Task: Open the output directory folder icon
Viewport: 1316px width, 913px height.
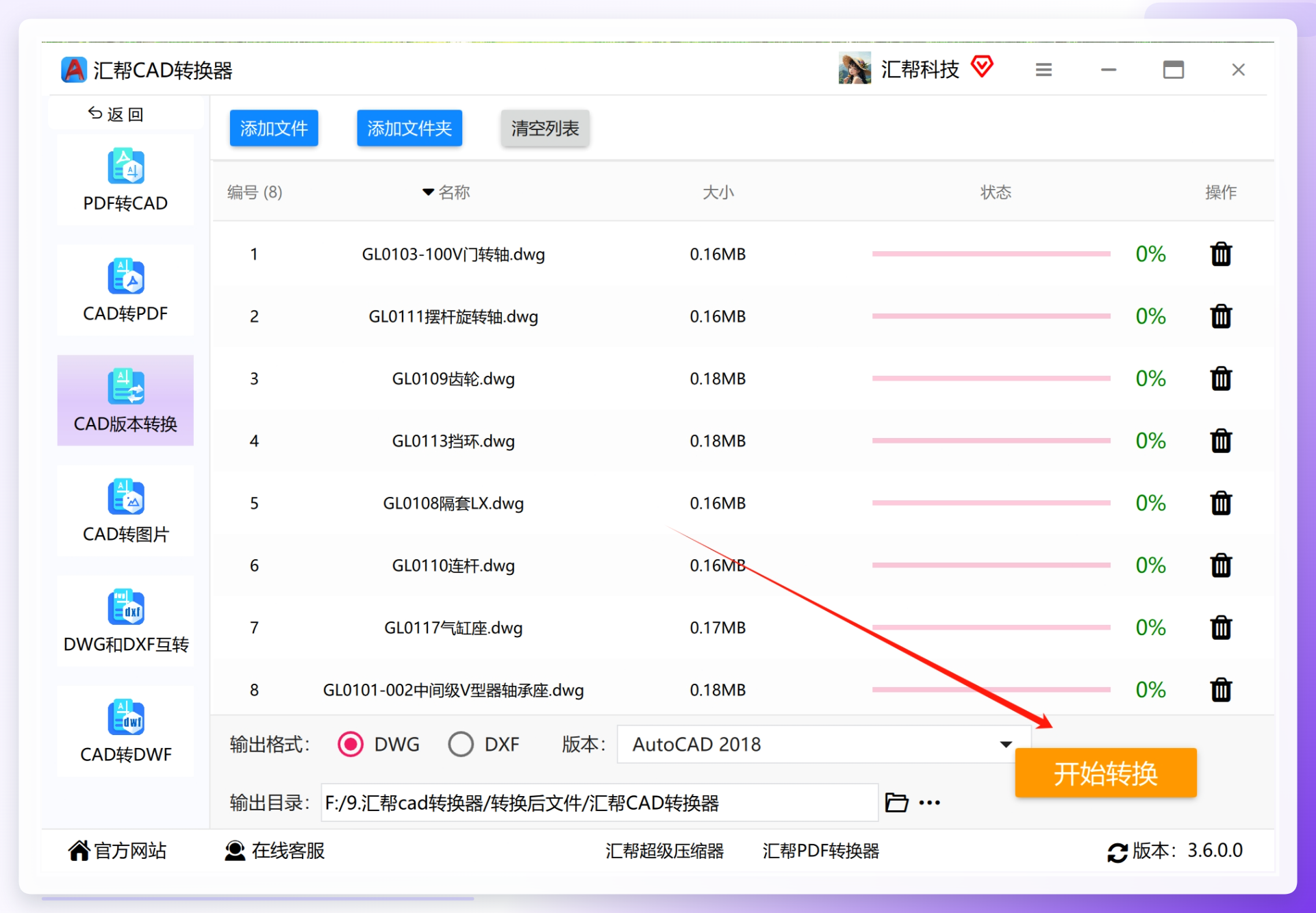Action: point(896,802)
